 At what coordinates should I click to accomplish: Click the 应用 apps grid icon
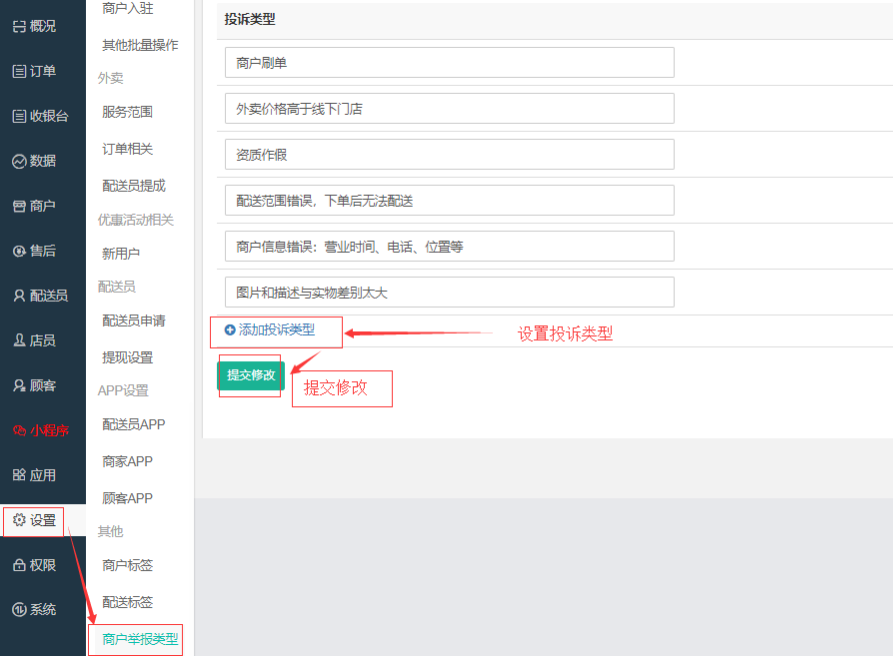point(19,475)
